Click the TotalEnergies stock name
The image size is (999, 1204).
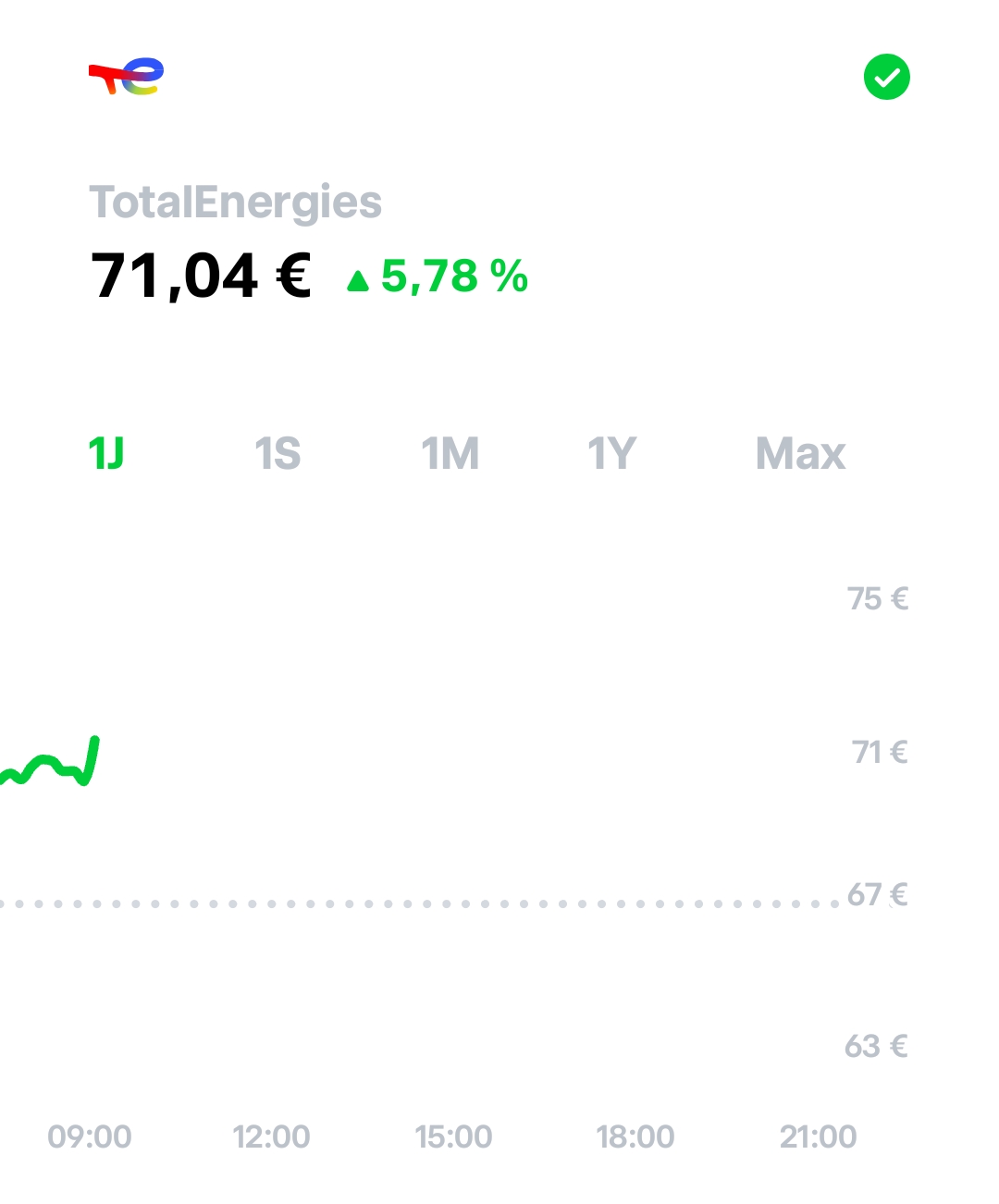click(235, 203)
